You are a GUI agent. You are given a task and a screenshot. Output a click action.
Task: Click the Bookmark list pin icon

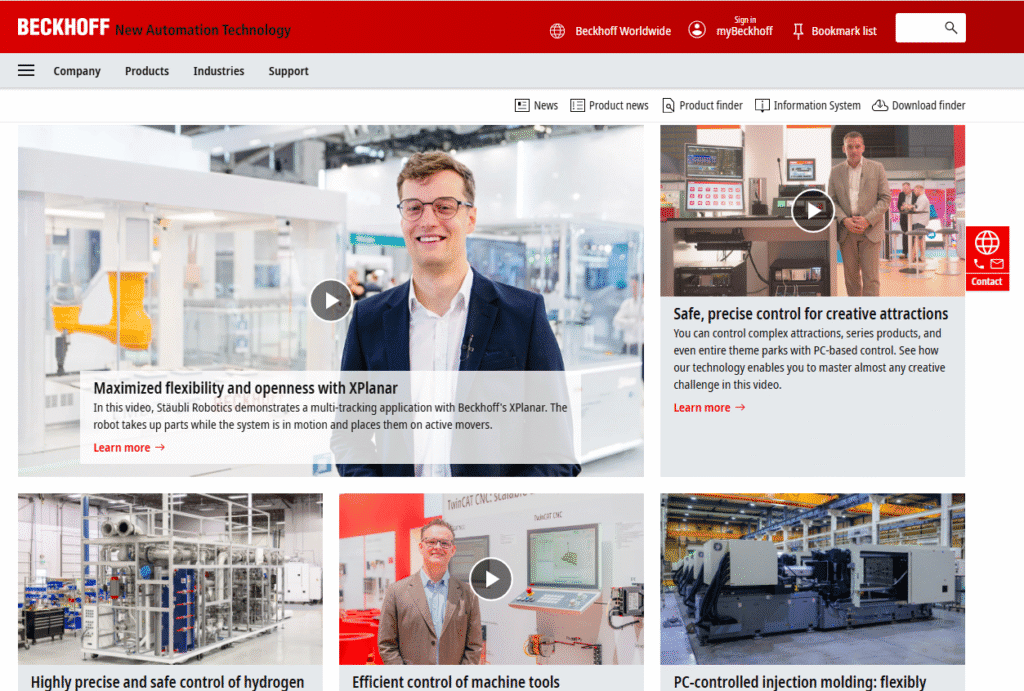(798, 31)
